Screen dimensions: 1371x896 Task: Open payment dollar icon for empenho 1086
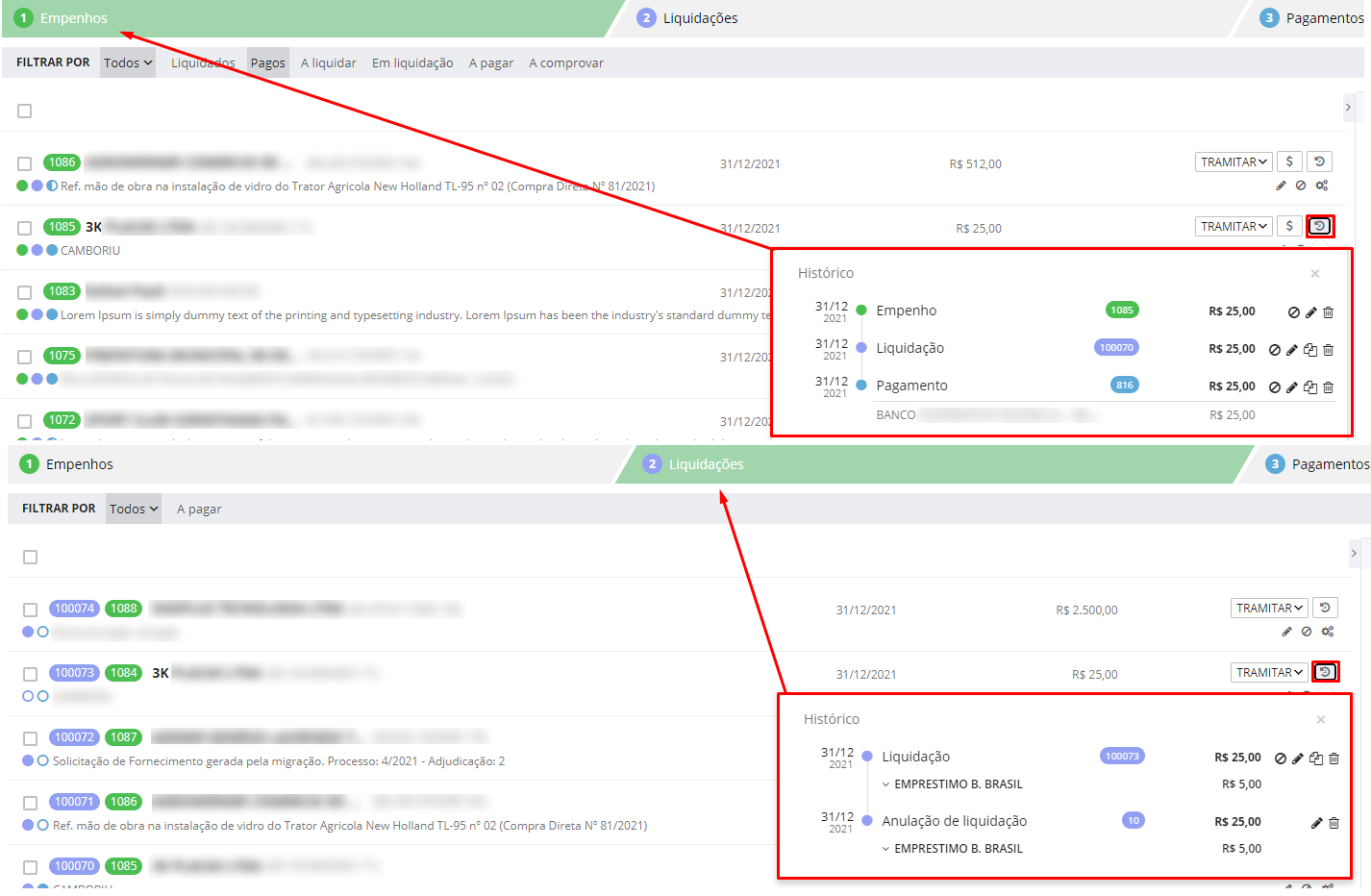(1289, 162)
